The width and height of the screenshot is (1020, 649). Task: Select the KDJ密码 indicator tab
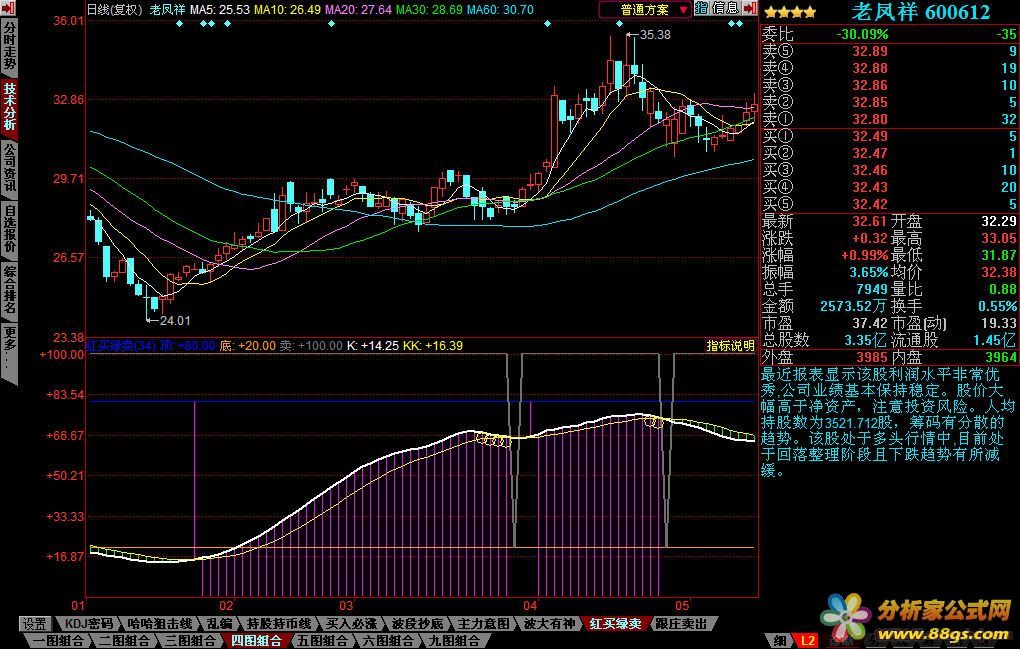tap(88, 624)
